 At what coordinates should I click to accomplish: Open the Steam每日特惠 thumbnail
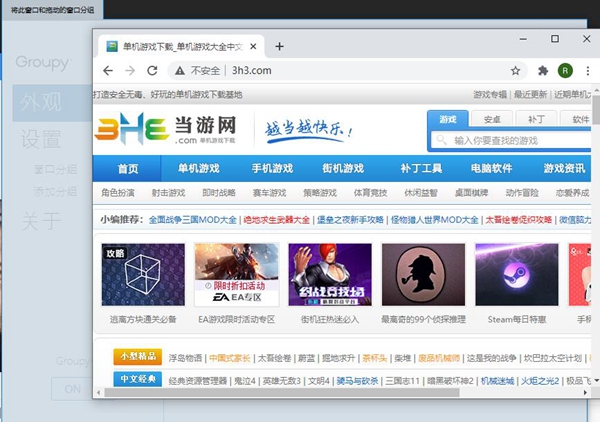(517, 274)
